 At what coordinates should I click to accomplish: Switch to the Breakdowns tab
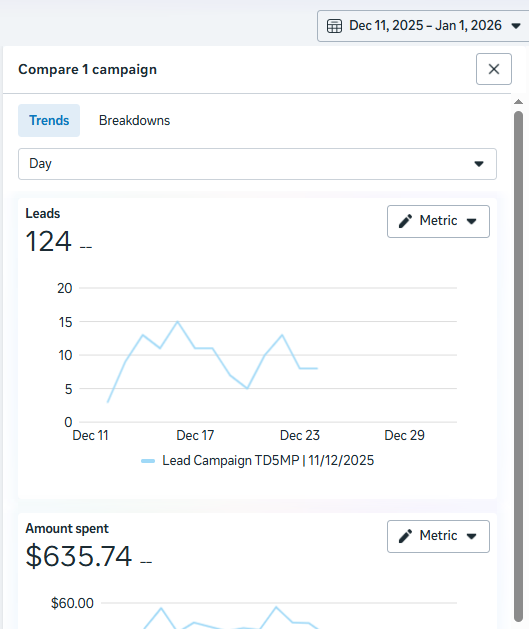134,120
